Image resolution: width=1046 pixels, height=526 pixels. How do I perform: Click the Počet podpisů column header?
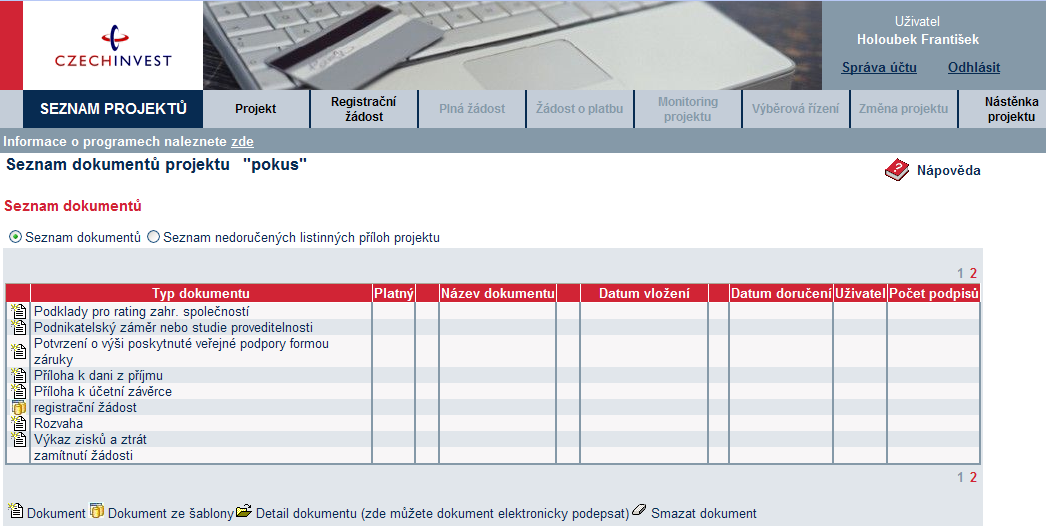[934, 293]
